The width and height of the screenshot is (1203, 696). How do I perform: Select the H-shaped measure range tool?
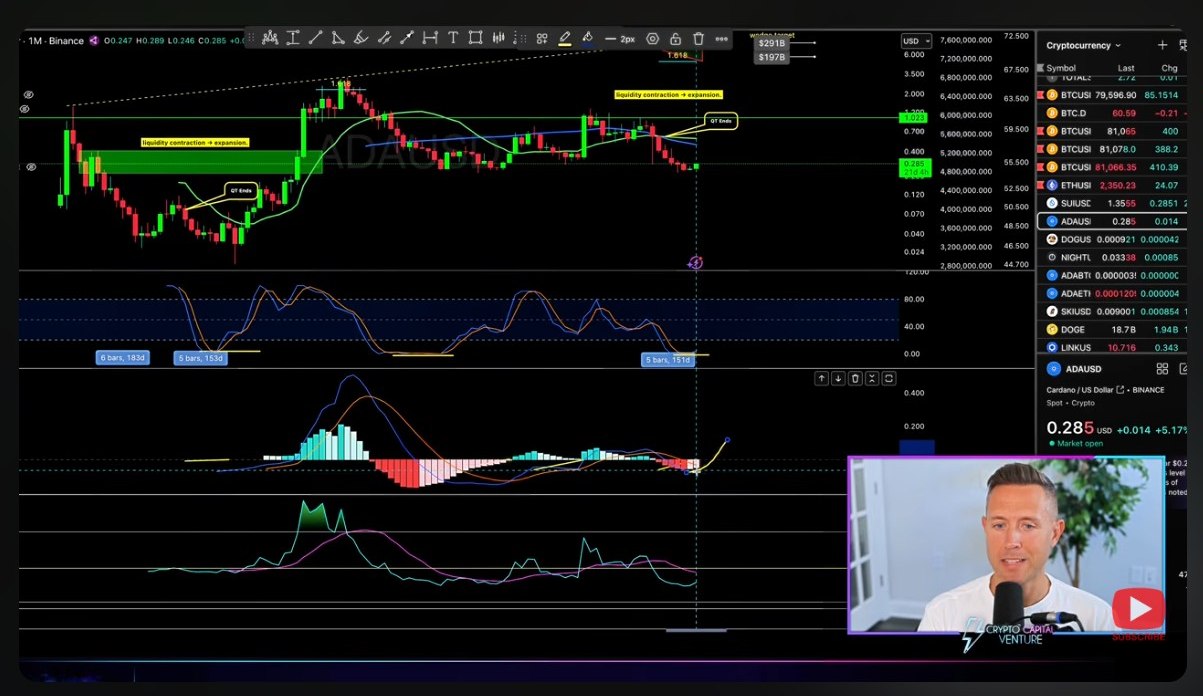(430, 38)
